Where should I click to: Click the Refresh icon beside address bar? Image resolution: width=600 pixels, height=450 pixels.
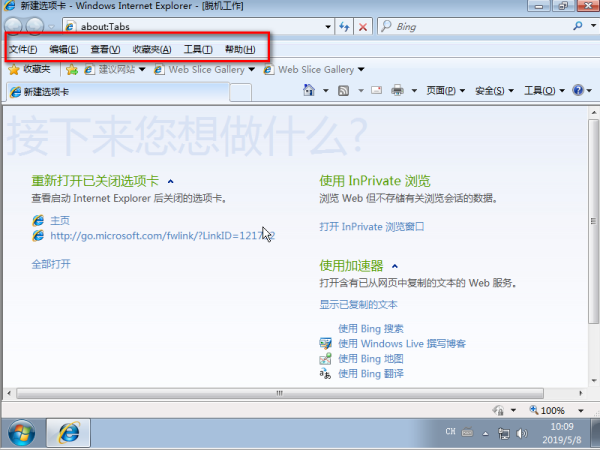click(344, 27)
